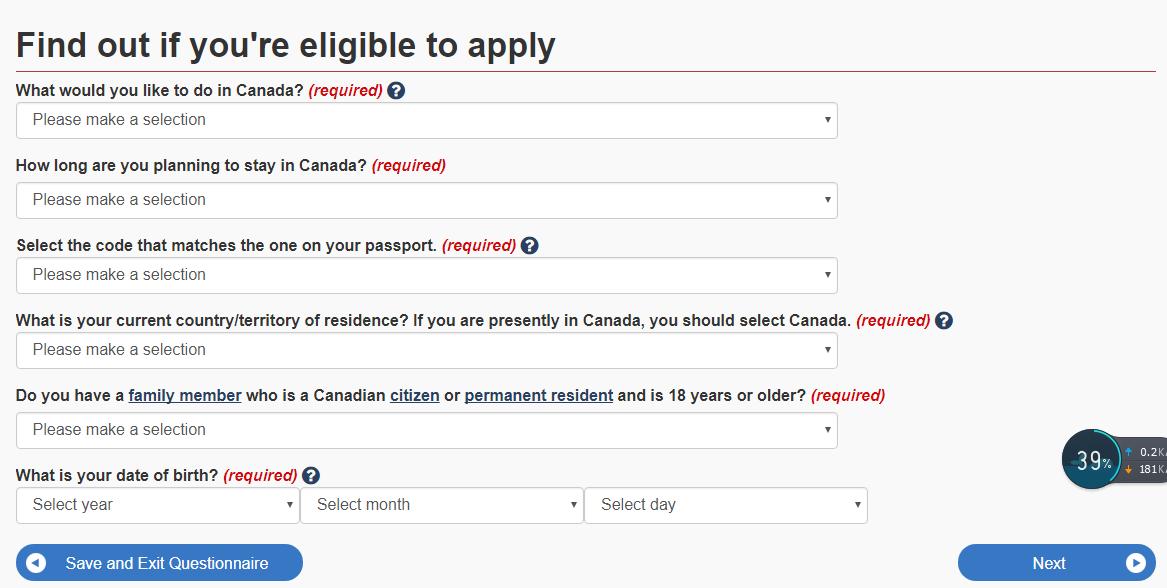Expand current country/territory of residence dropdown
Screen dimensions: 1167x588
(x=426, y=350)
